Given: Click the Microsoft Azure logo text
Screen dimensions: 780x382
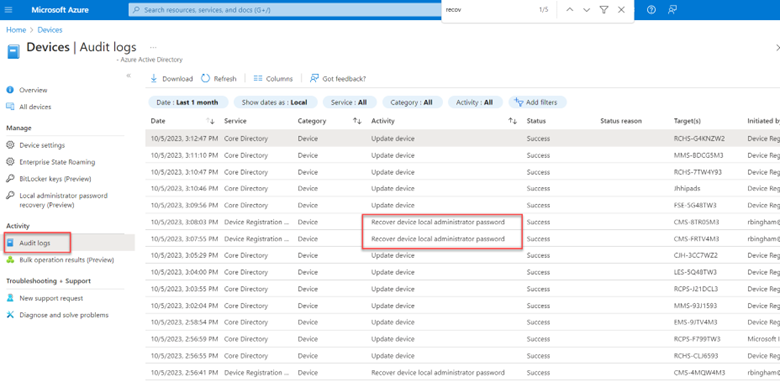Looking at the screenshot, I should coord(60,10).
